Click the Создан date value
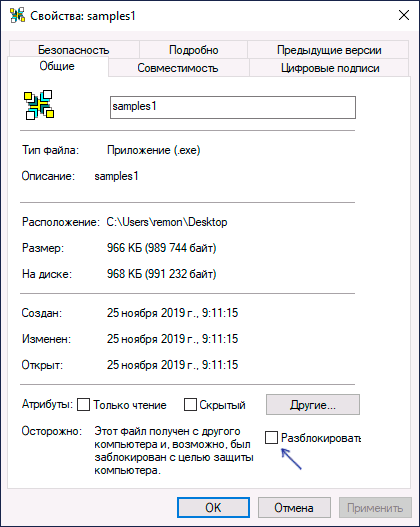Screen dimensions: 420x527 point(172,313)
